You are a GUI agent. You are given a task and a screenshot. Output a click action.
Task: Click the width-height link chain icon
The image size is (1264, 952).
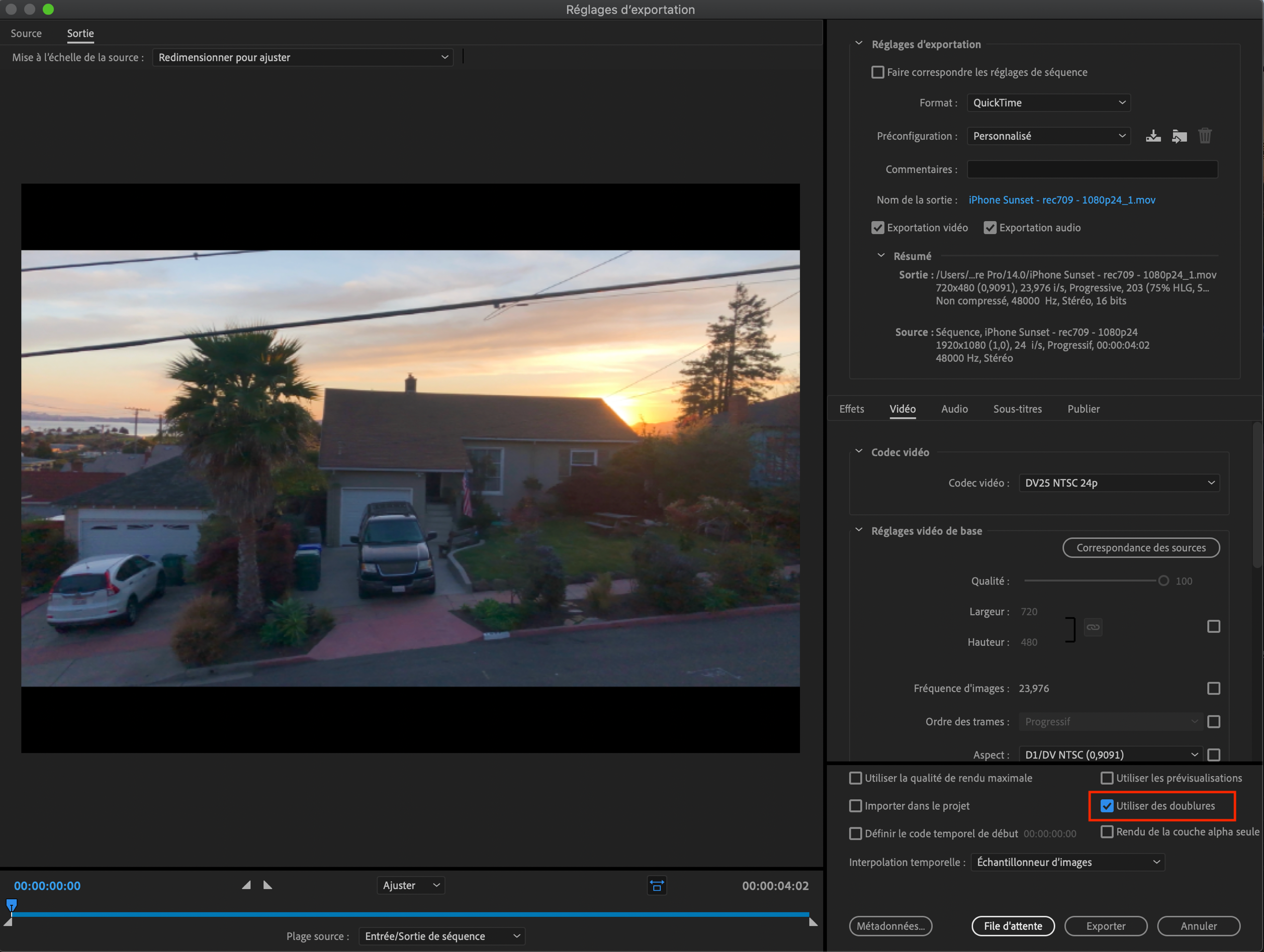click(x=1093, y=627)
